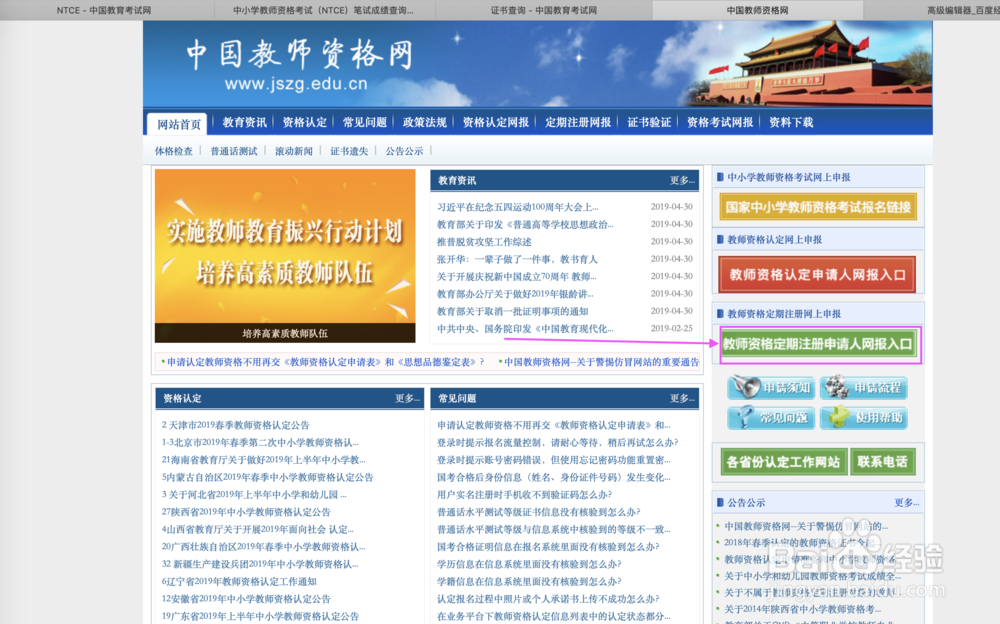Click the 各省份认定工作网站 green button
Viewport: 1000px width, 624px height.
[783, 462]
